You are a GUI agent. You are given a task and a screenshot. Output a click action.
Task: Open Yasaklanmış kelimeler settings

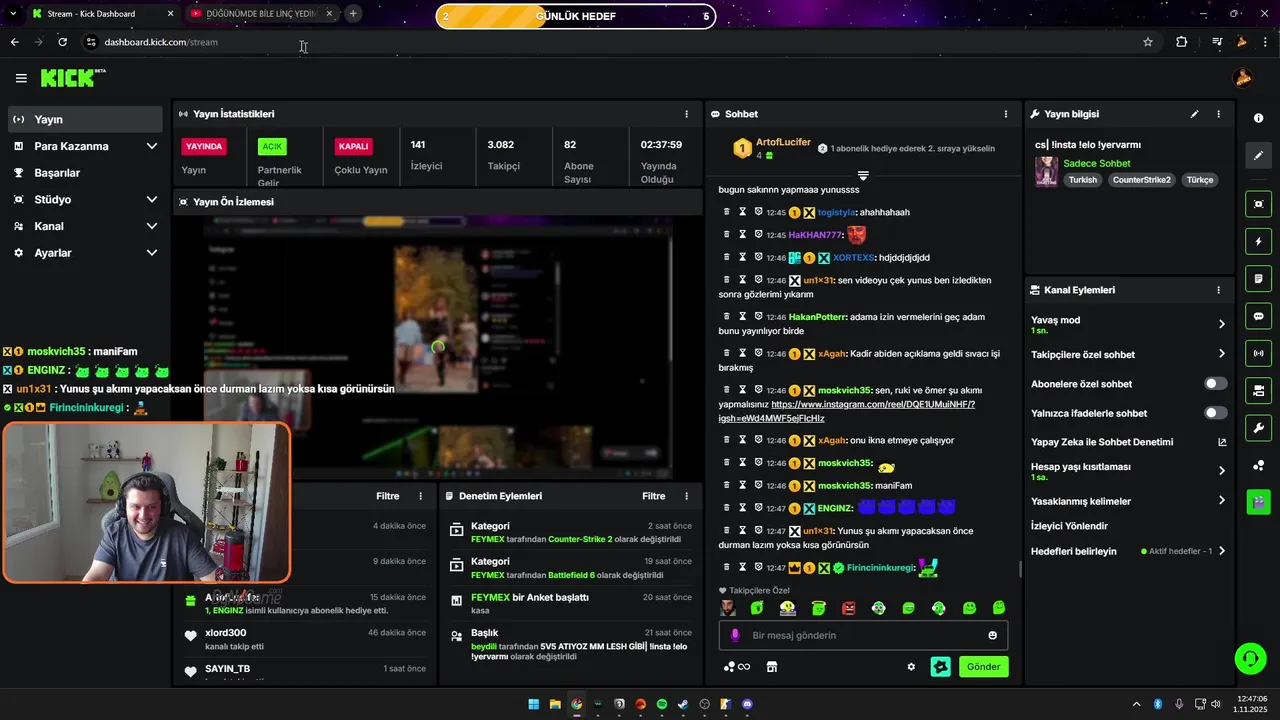click(x=1128, y=501)
